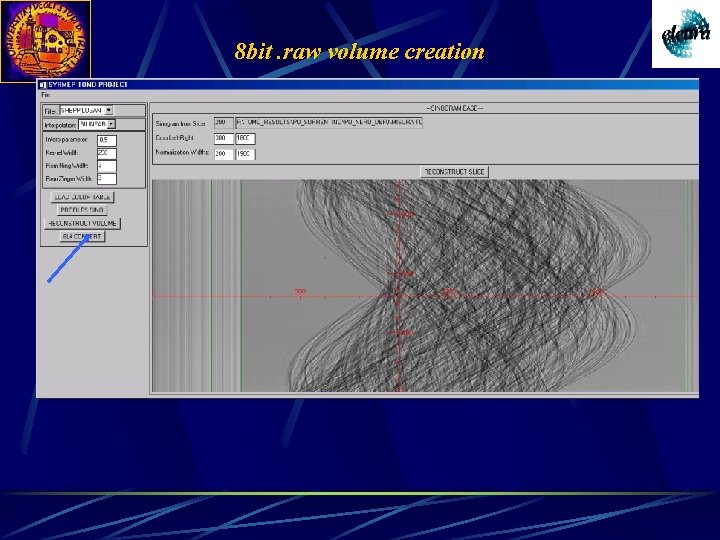Open the Filter dropdown arrow
The height and width of the screenshot is (540, 720).
(109, 110)
